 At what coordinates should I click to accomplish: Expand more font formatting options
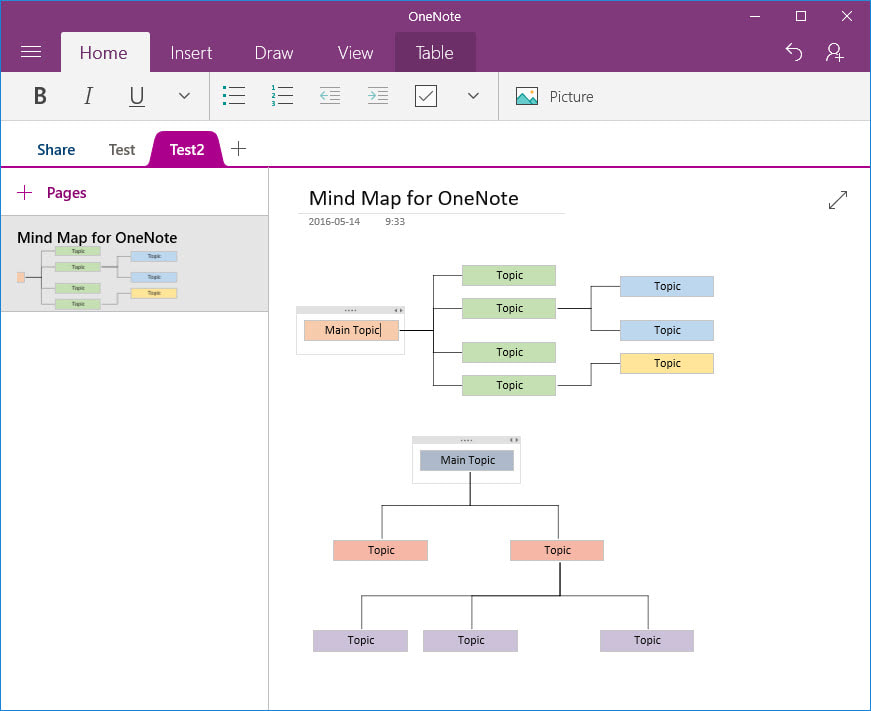point(184,96)
